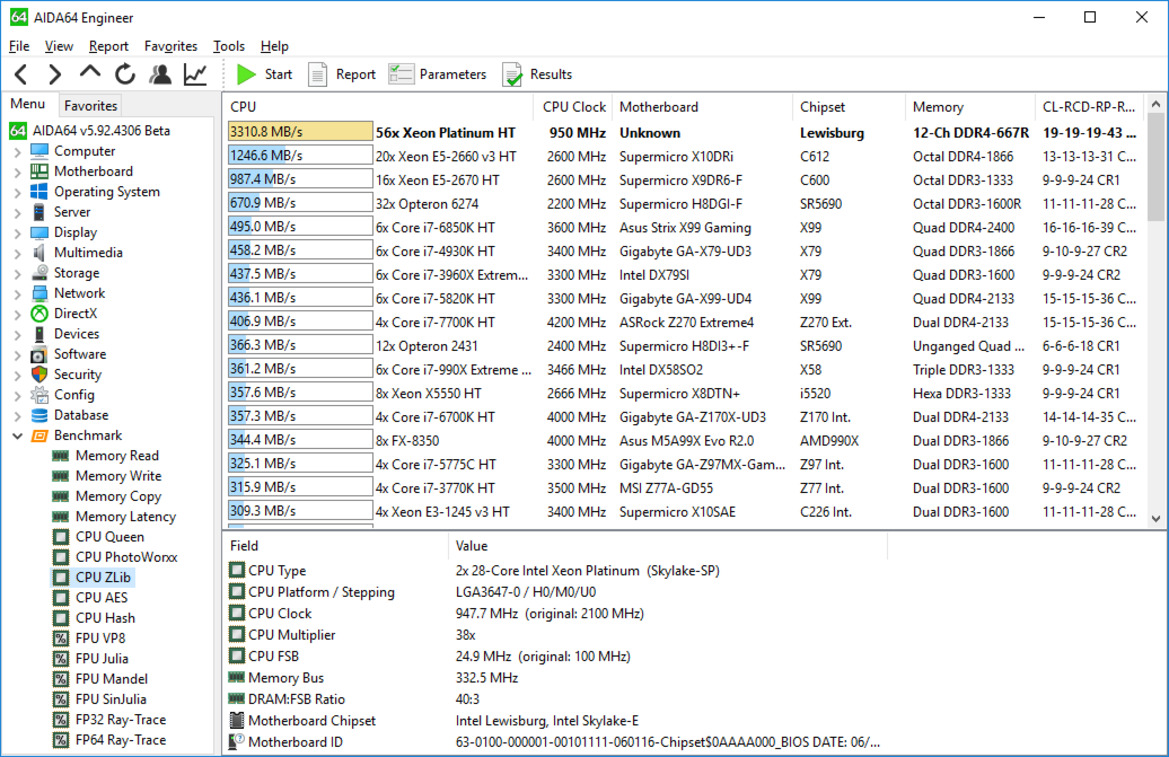The width and height of the screenshot is (1169, 757).
Task: Open benchmark Parameters
Action: [437, 74]
